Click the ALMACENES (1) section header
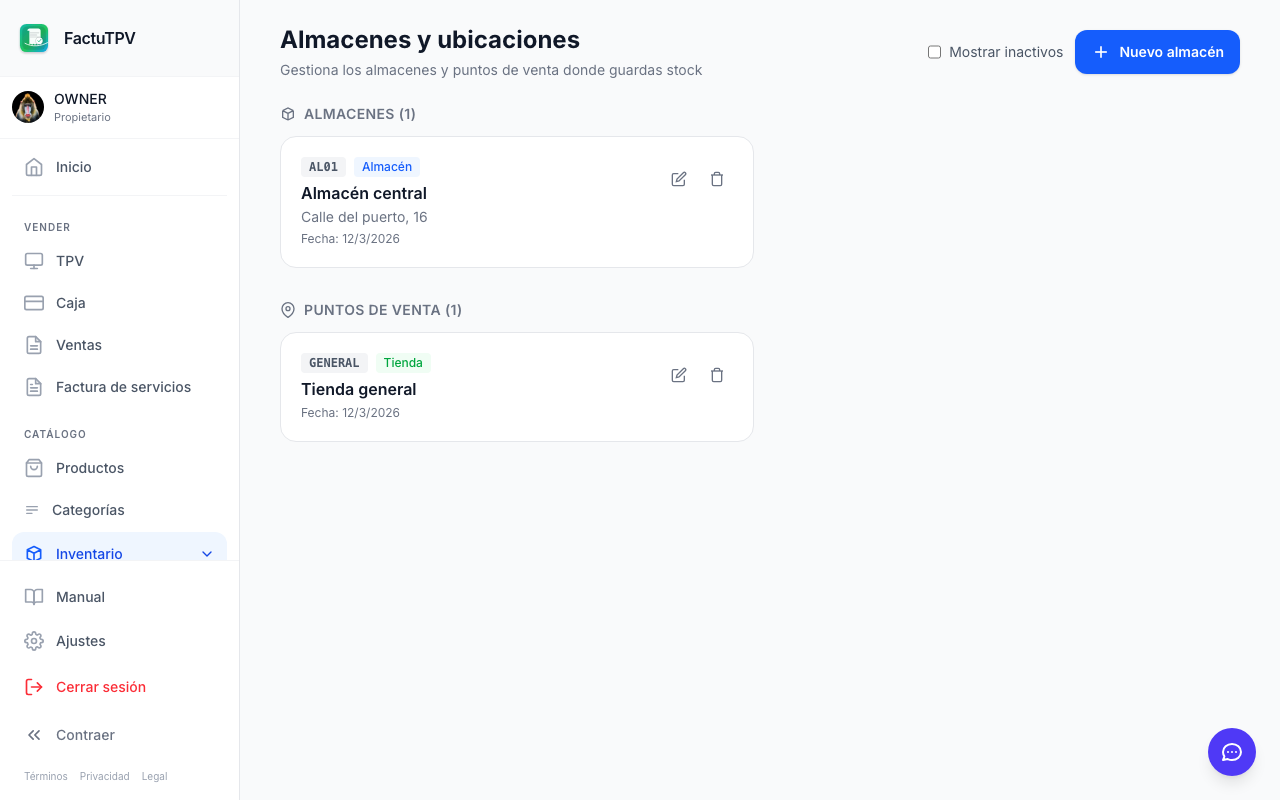Screen dimensions: 1280x800 point(360,114)
